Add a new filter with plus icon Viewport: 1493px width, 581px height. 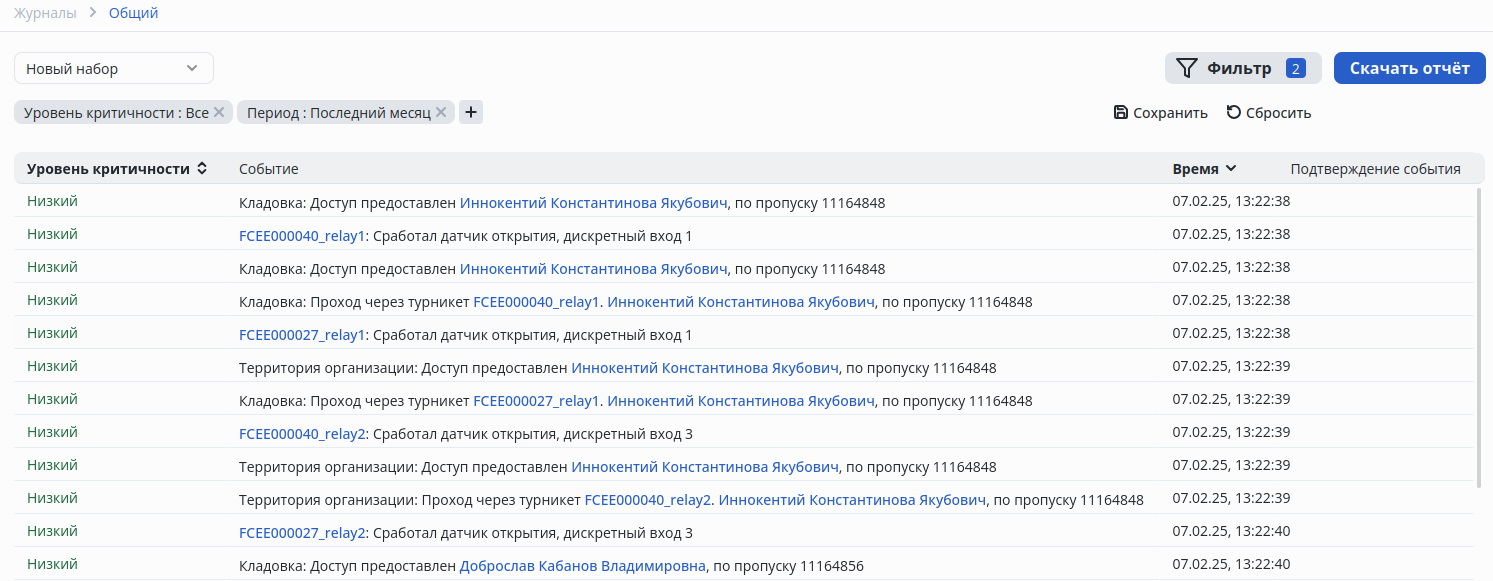click(x=471, y=113)
